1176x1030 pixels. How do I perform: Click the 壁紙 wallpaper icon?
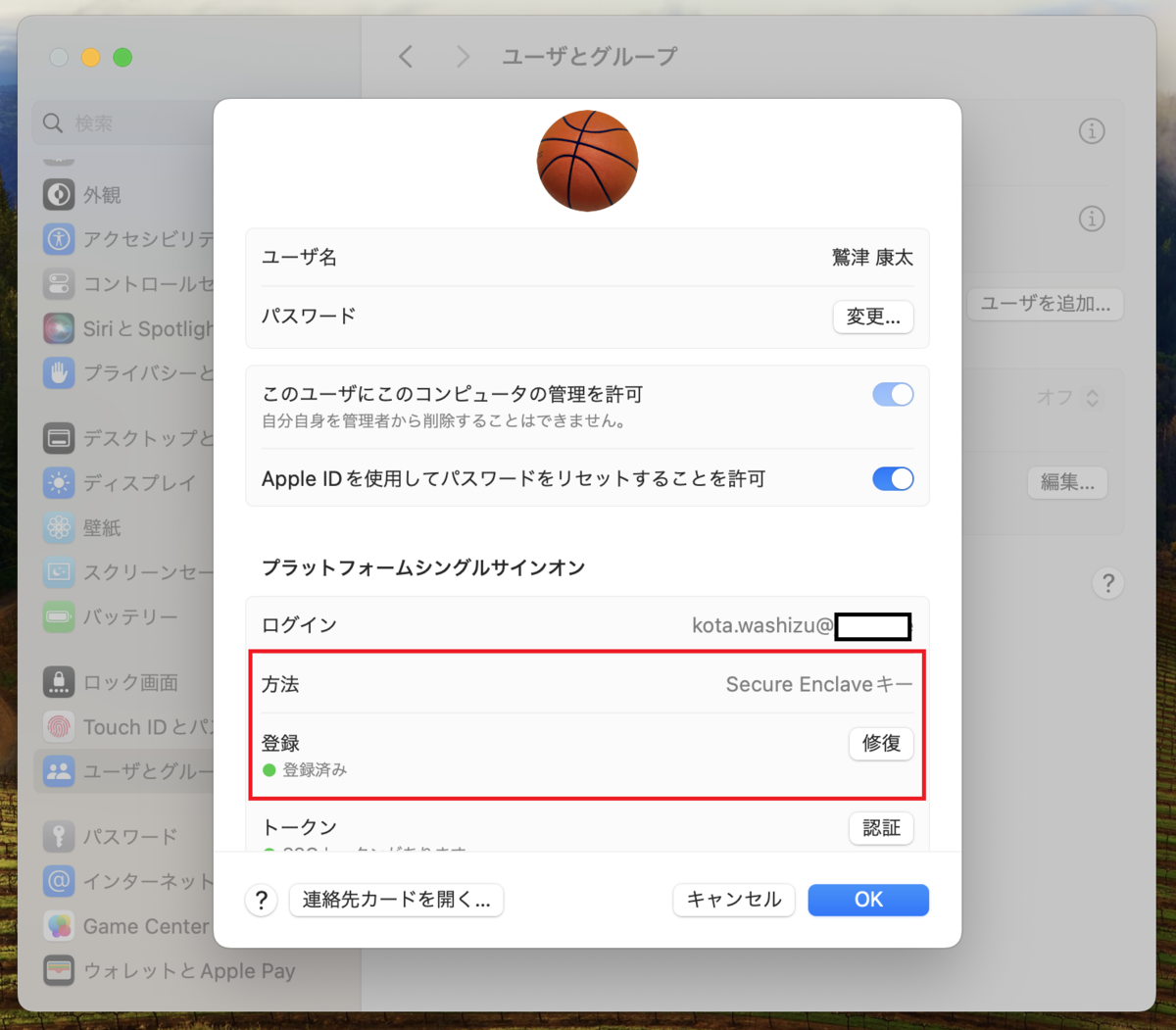(x=59, y=527)
